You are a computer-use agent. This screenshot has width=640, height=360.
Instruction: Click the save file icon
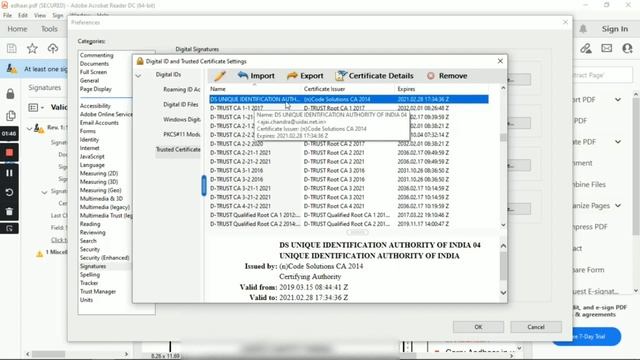[x=12, y=49]
